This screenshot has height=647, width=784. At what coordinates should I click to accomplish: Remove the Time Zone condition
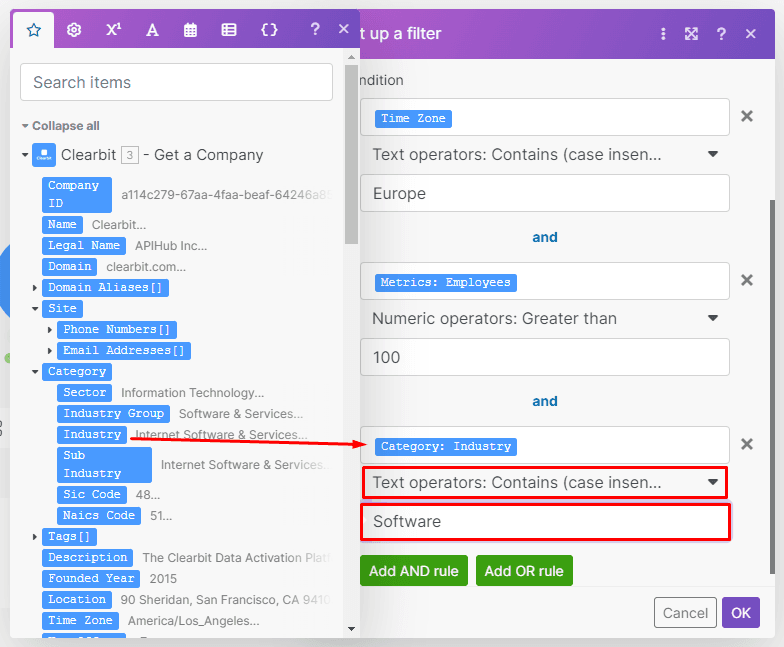(x=746, y=116)
